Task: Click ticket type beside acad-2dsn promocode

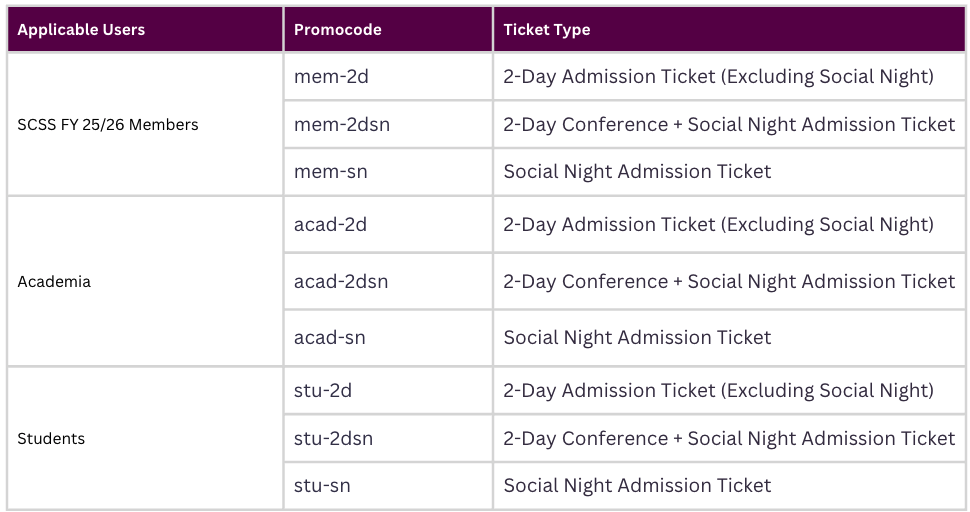Action: click(x=729, y=281)
